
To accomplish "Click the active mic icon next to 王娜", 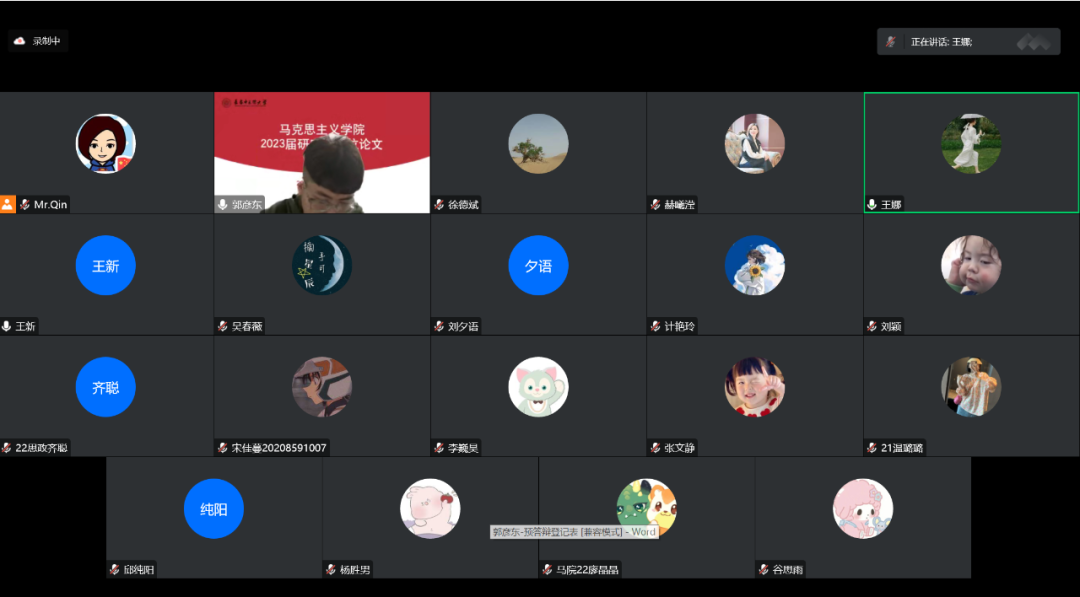I will pos(872,205).
